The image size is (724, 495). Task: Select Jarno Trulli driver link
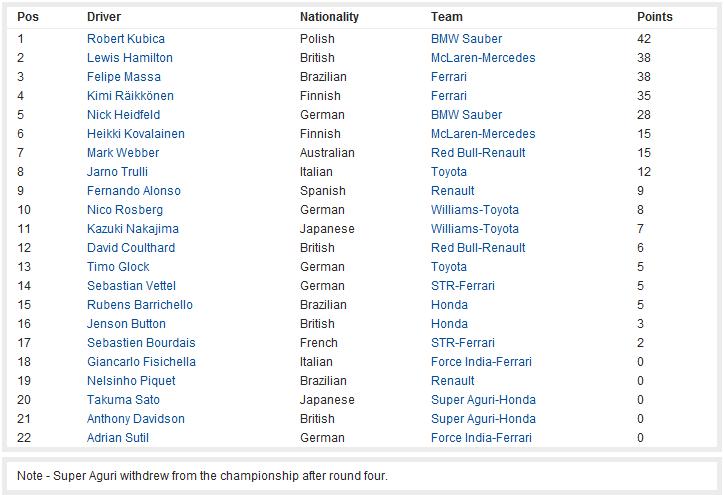click(x=117, y=171)
